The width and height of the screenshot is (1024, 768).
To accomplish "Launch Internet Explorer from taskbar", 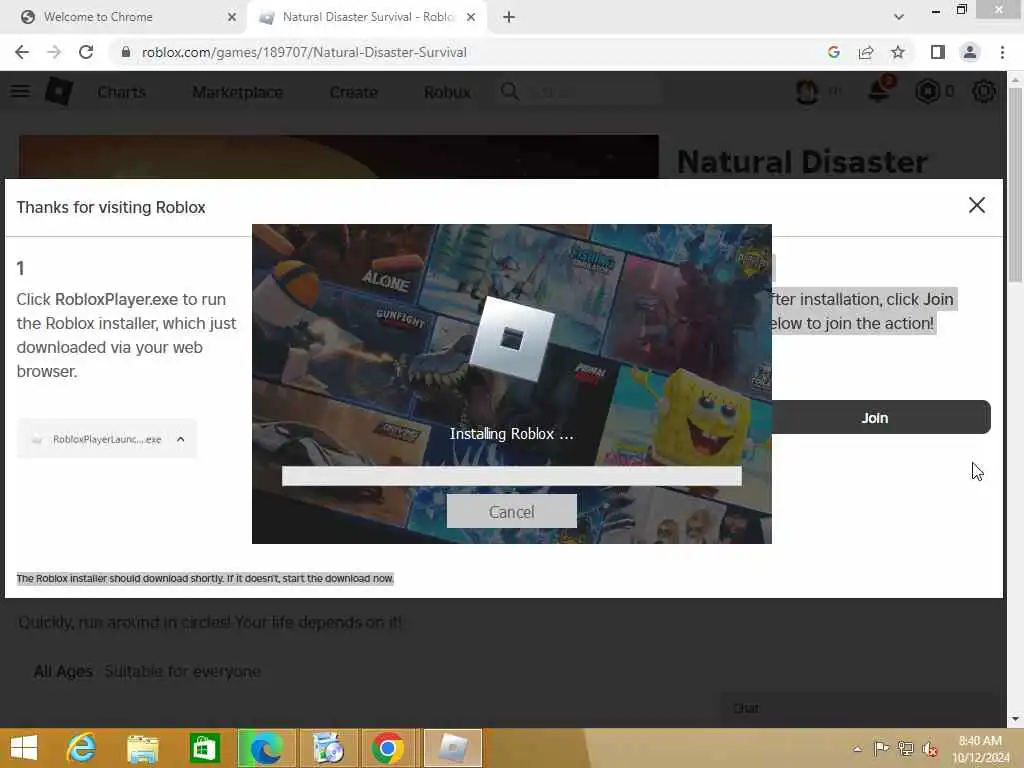I will click(82, 748).
